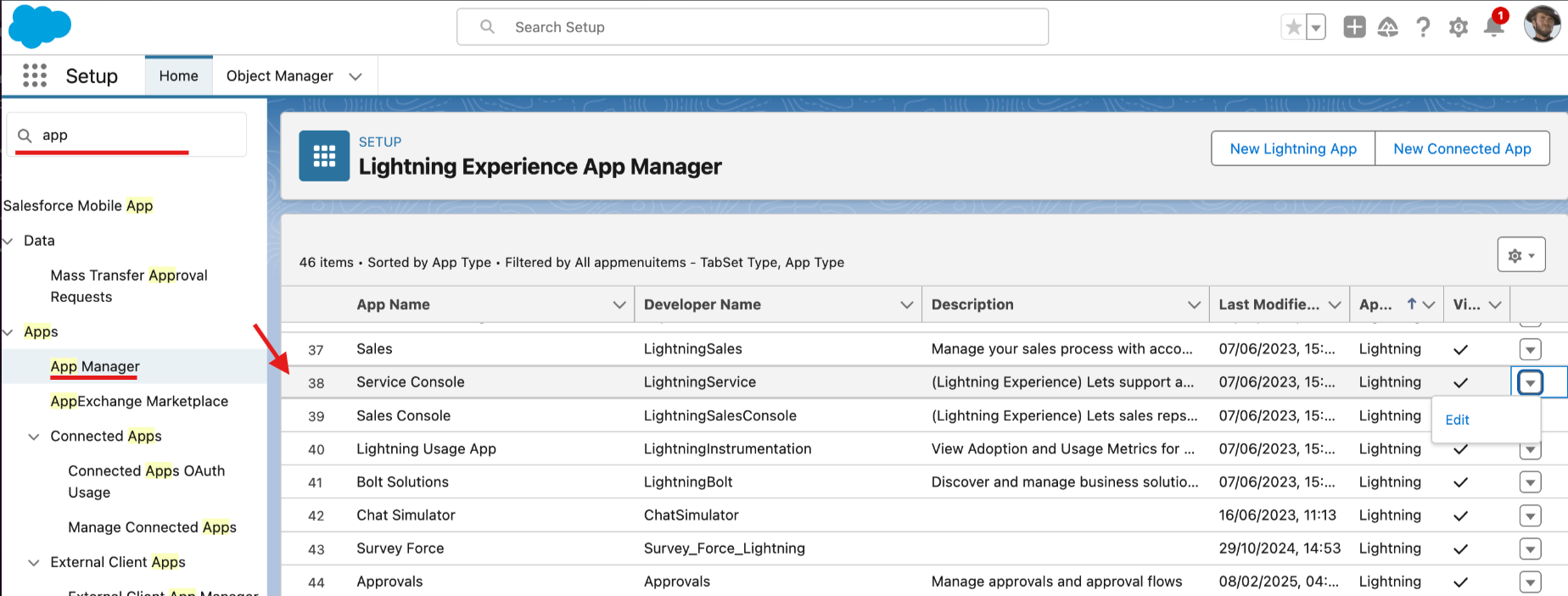The height and width of the screenshot is (596, 1568).
Task: Open the global actions plus icon
Action: click(x=1354, y=27)
